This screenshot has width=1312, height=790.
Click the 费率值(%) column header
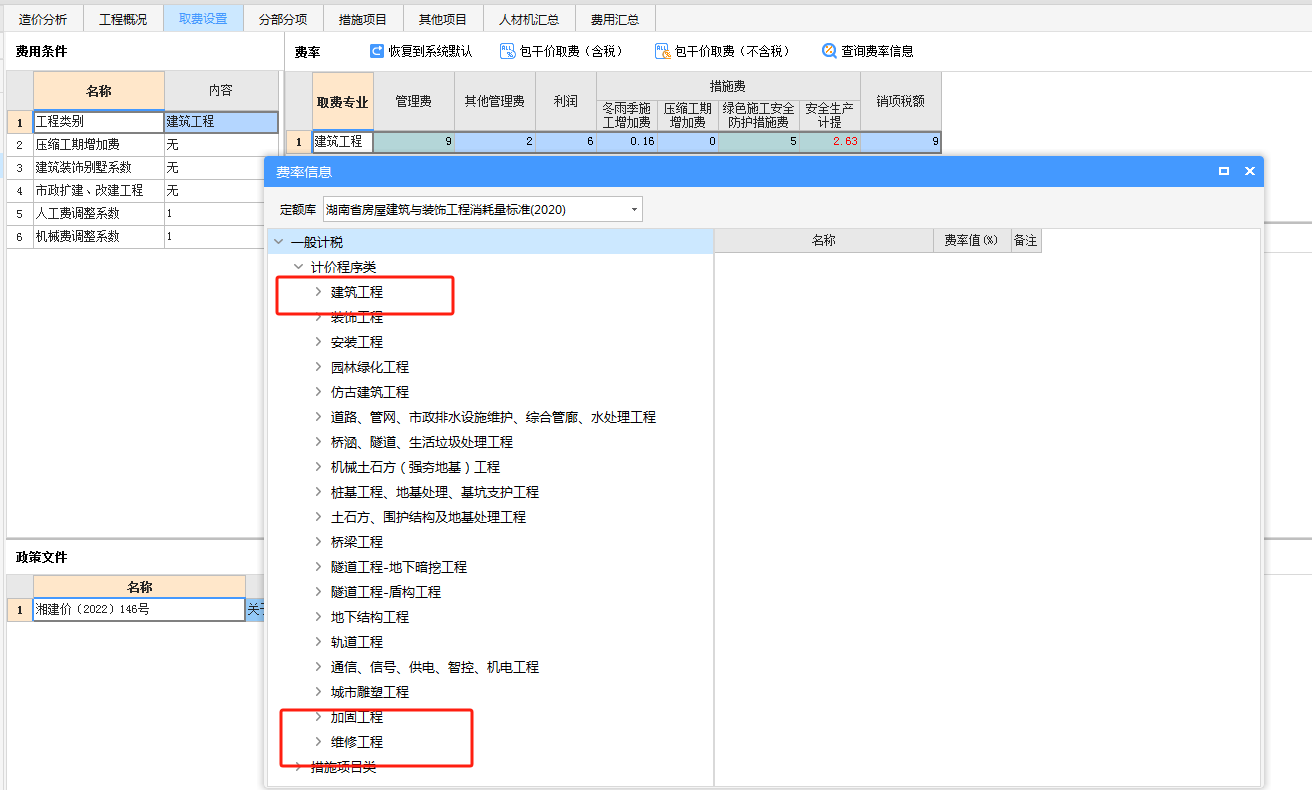(x=971, y=241)
